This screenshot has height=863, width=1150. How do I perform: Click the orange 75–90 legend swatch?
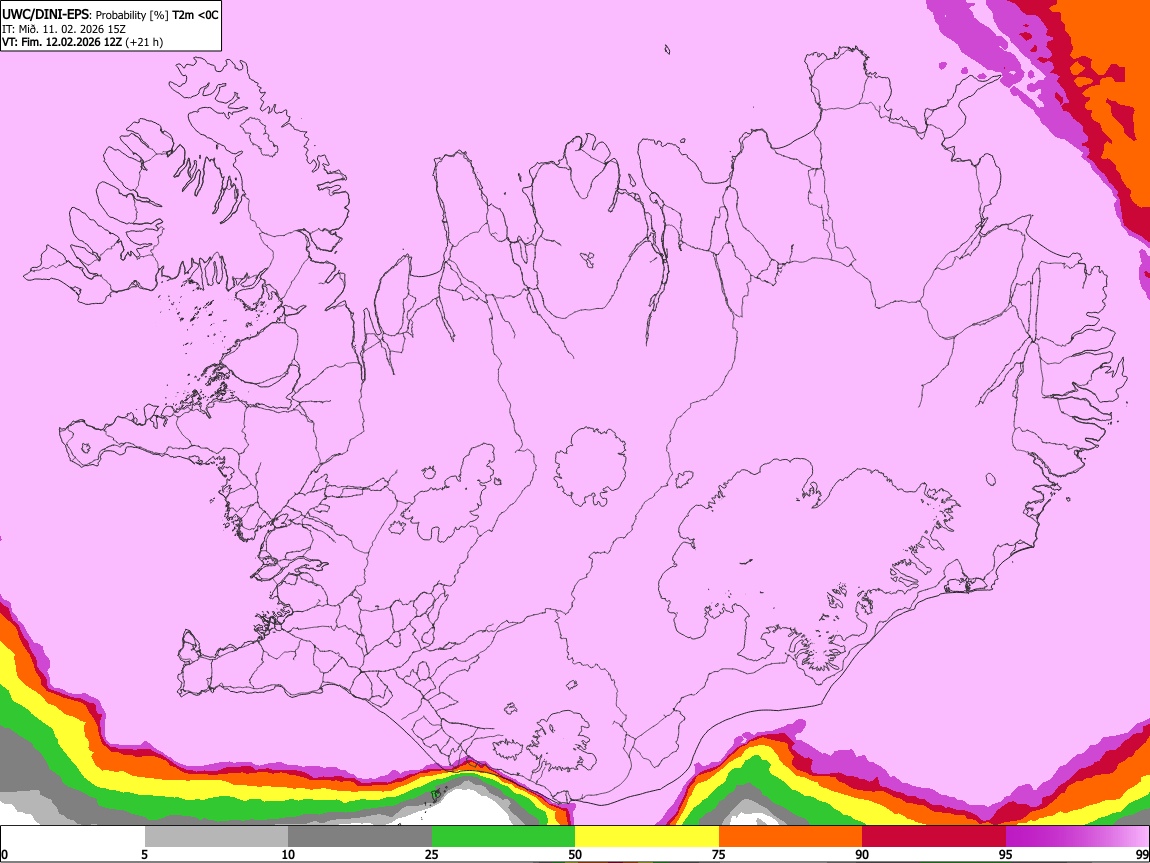tap(791, 836)
